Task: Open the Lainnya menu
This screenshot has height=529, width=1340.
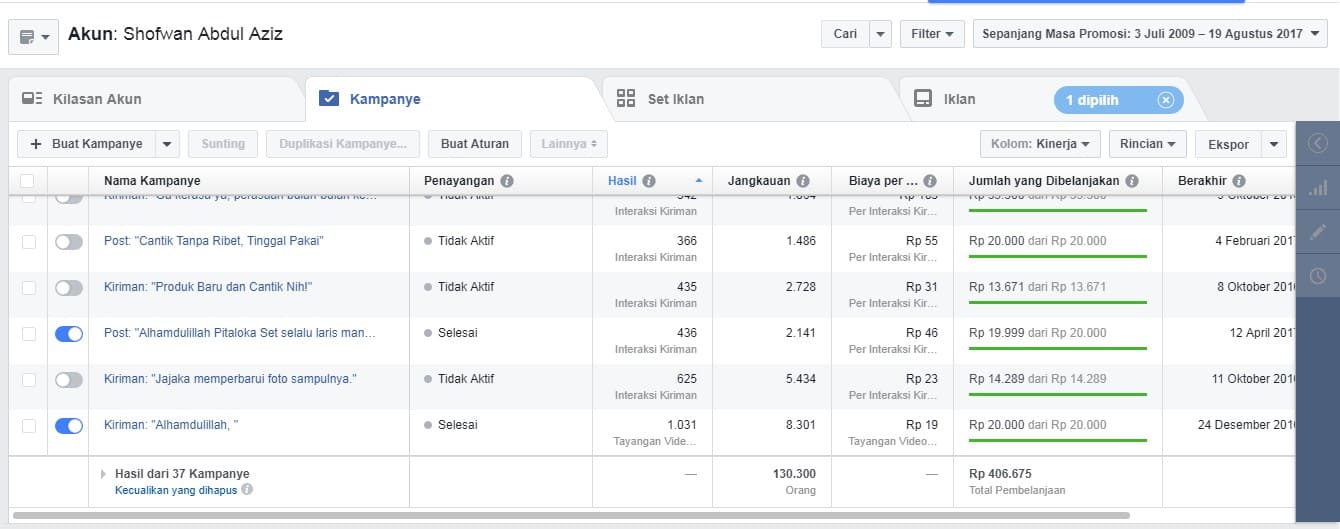Action: point(569,144)
